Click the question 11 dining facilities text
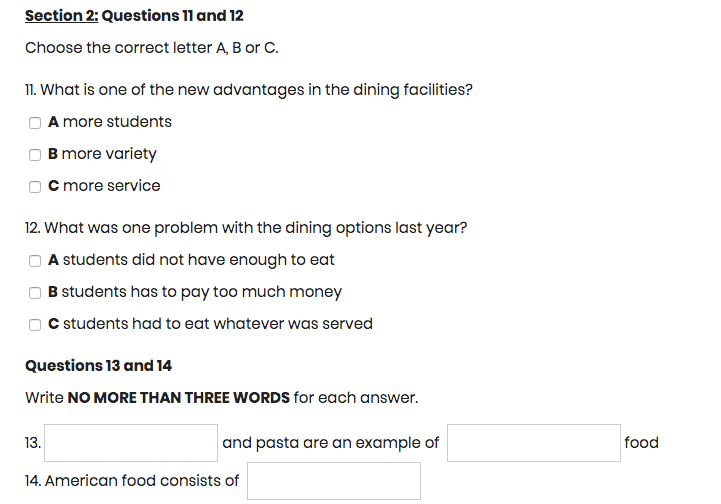This screenshot has width=721, height=504. [x=249, y=90]
